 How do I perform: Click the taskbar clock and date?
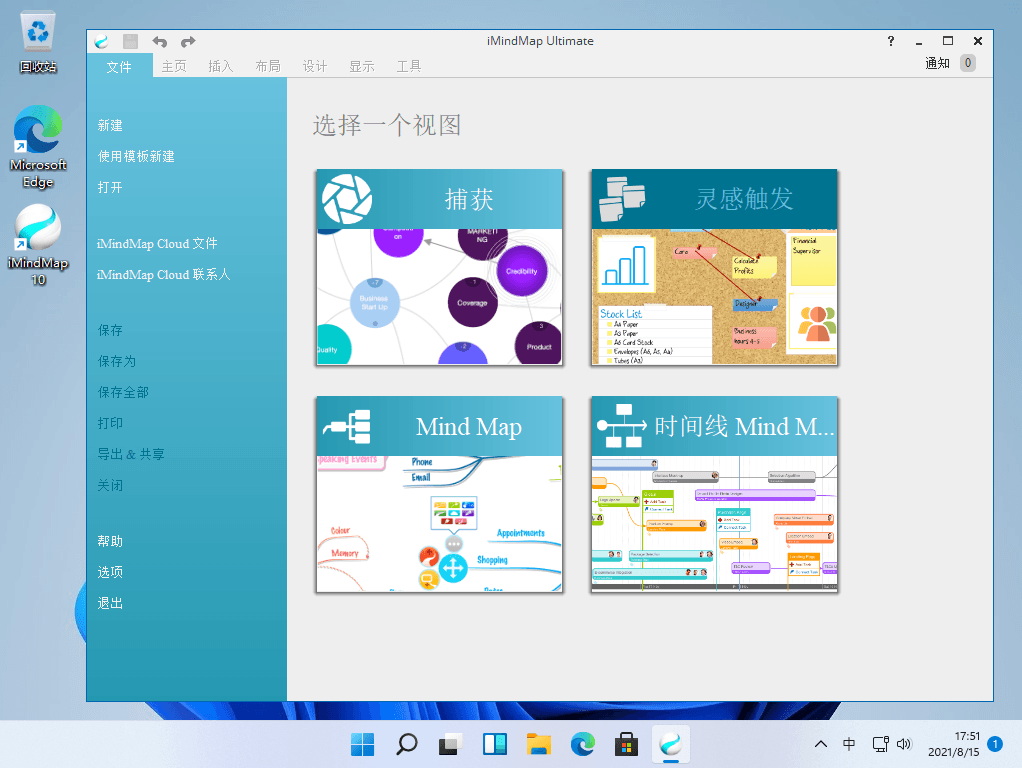tap(954, 744)
